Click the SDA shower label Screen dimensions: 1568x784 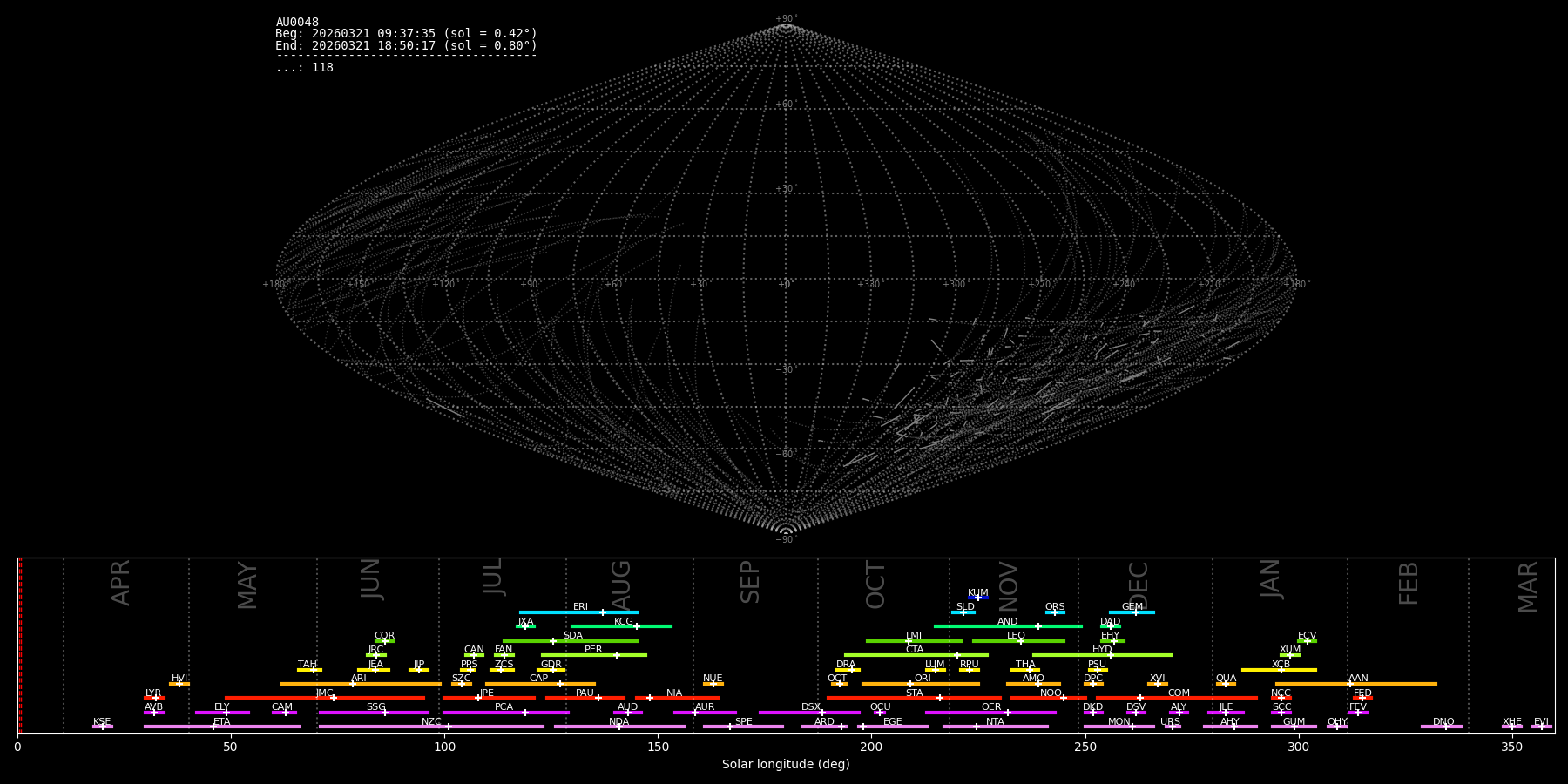572,636
